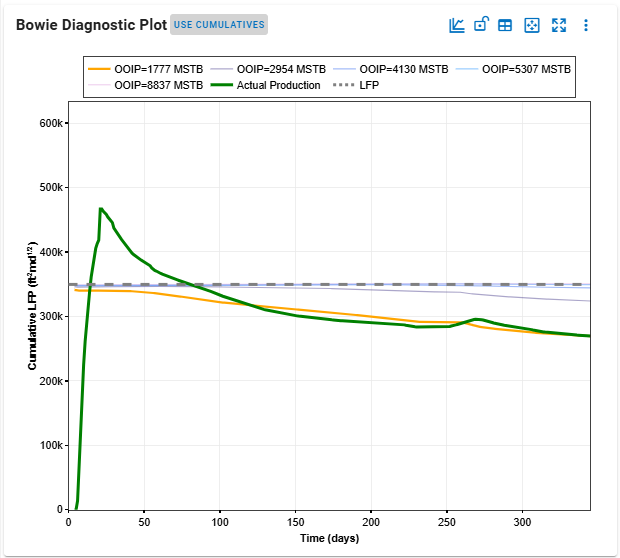620x558 pixels.
Task: Toggle the unlock axes icon
Action: point(481,25)
